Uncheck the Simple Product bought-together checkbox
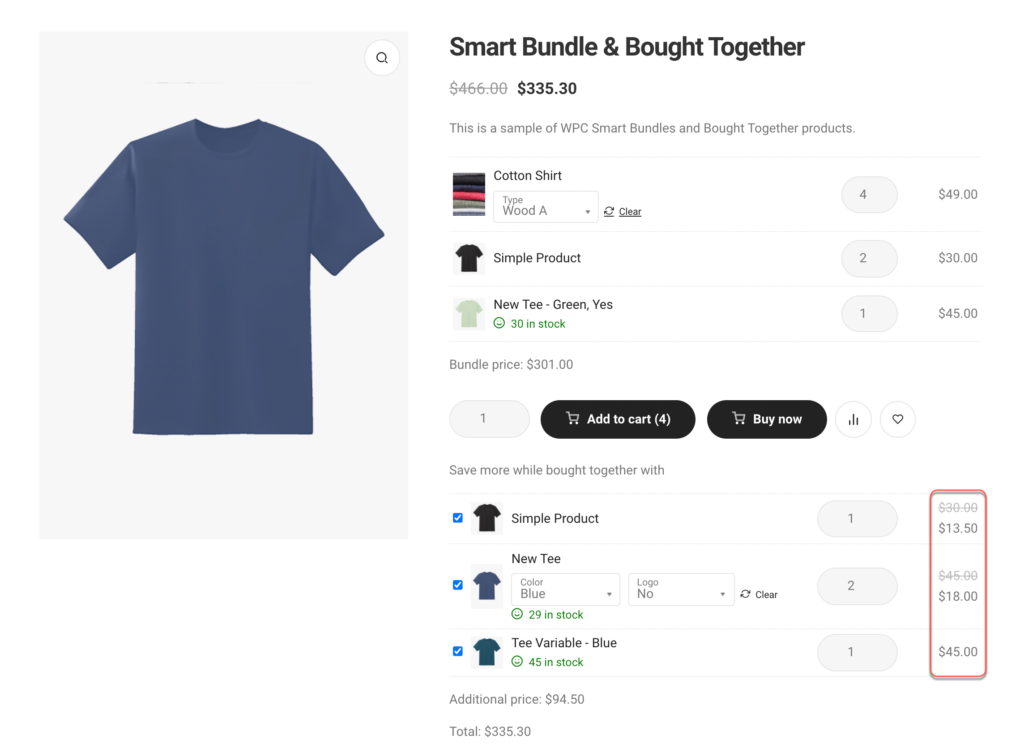Screen dimensions: 1024x752 click(x=458, y=518)
